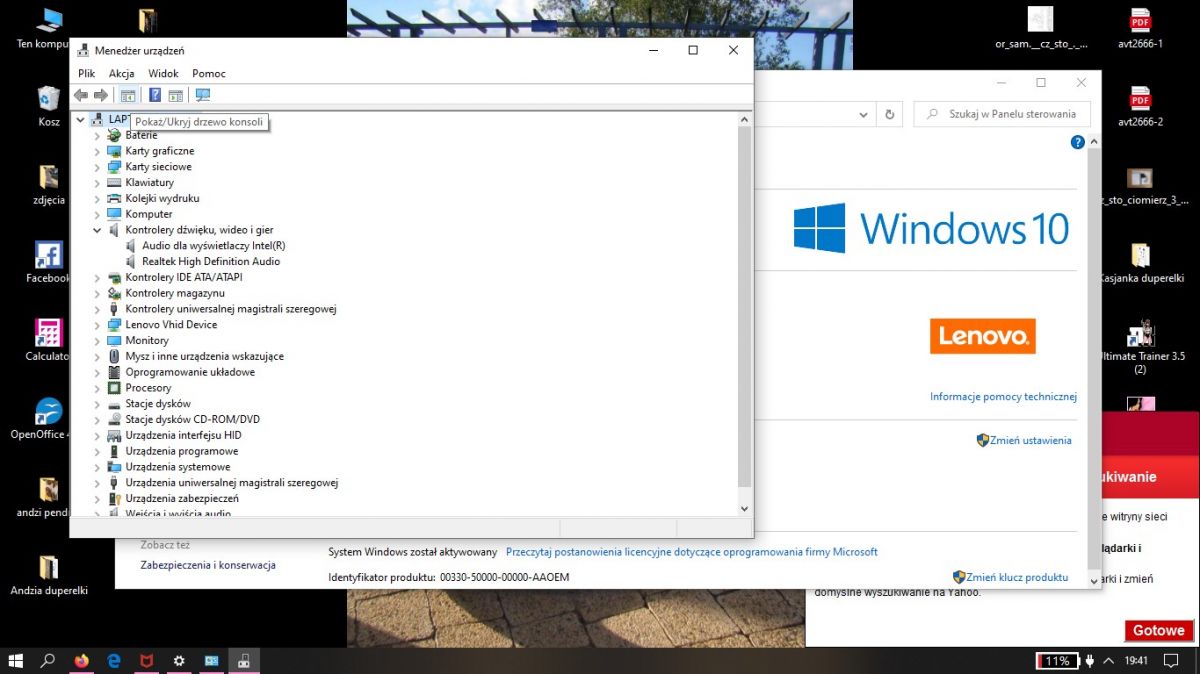Select the zdjęcia folder on desktop
Image resolution: width=1200 pixels, height=674 pixels.
[49, 184]
